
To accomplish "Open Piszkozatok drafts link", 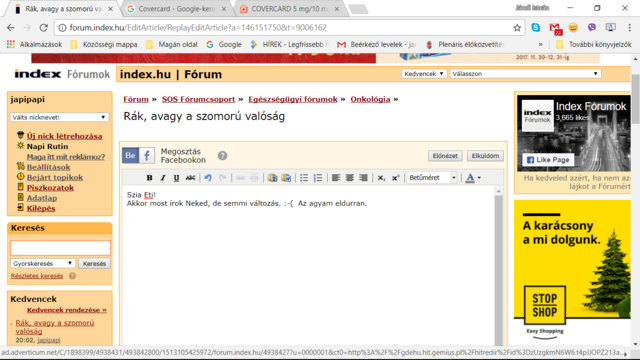I will tap(50, 188).
